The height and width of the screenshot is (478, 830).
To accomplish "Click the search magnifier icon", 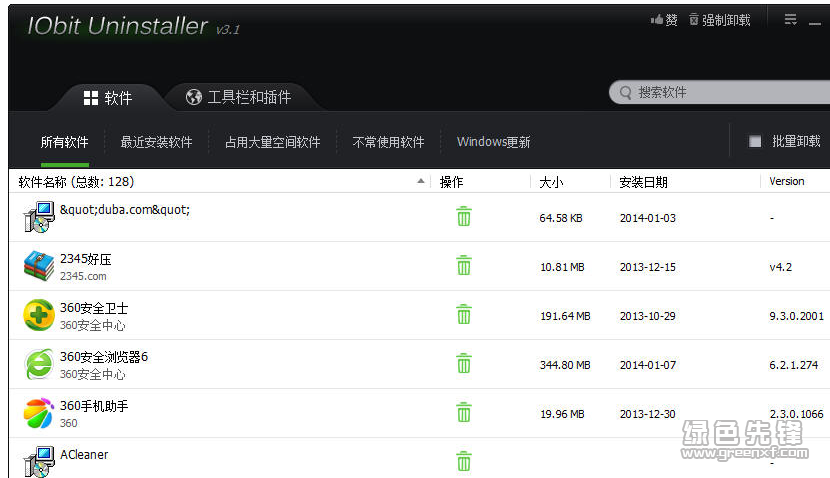I will click(625, 93).
